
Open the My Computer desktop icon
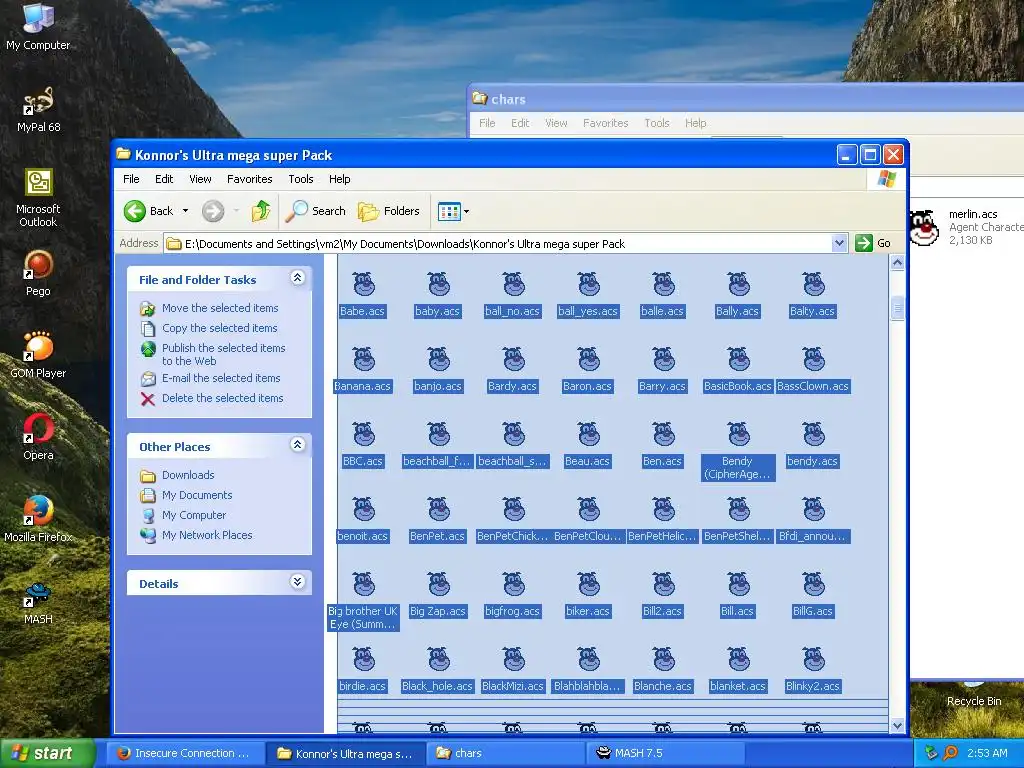pos(38,26)
